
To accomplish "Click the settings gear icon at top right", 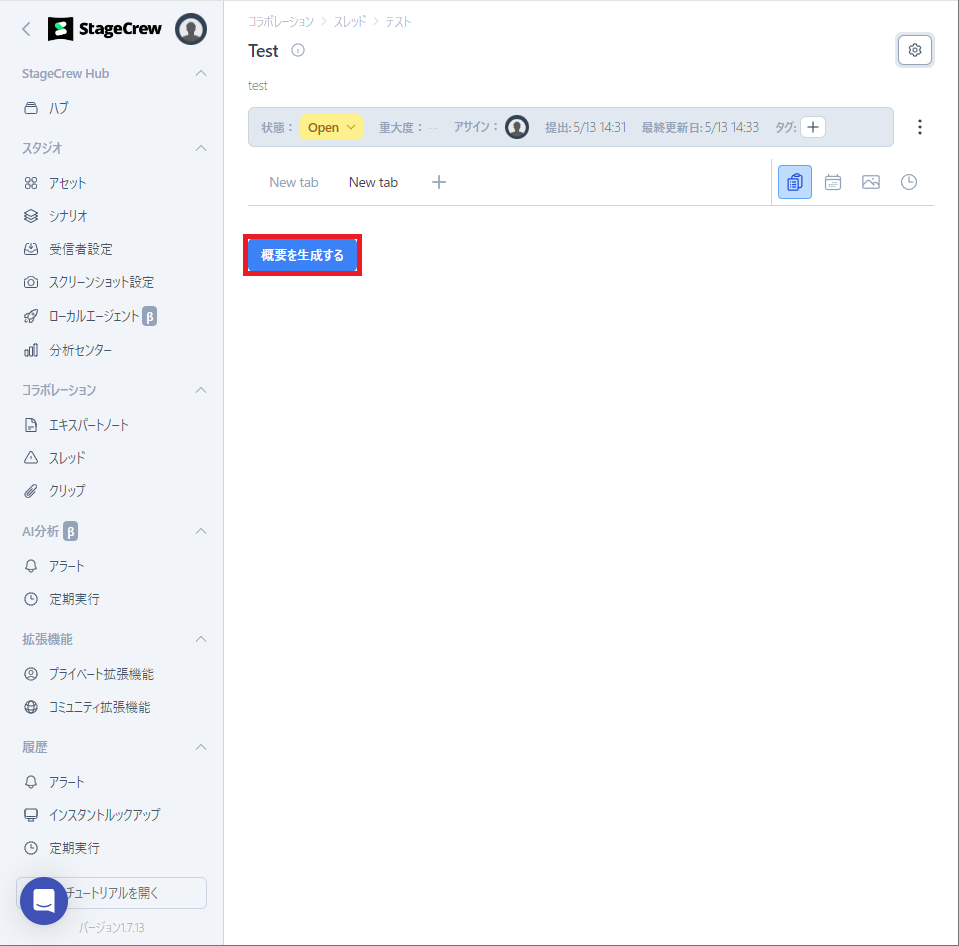I will click(914, 50).
